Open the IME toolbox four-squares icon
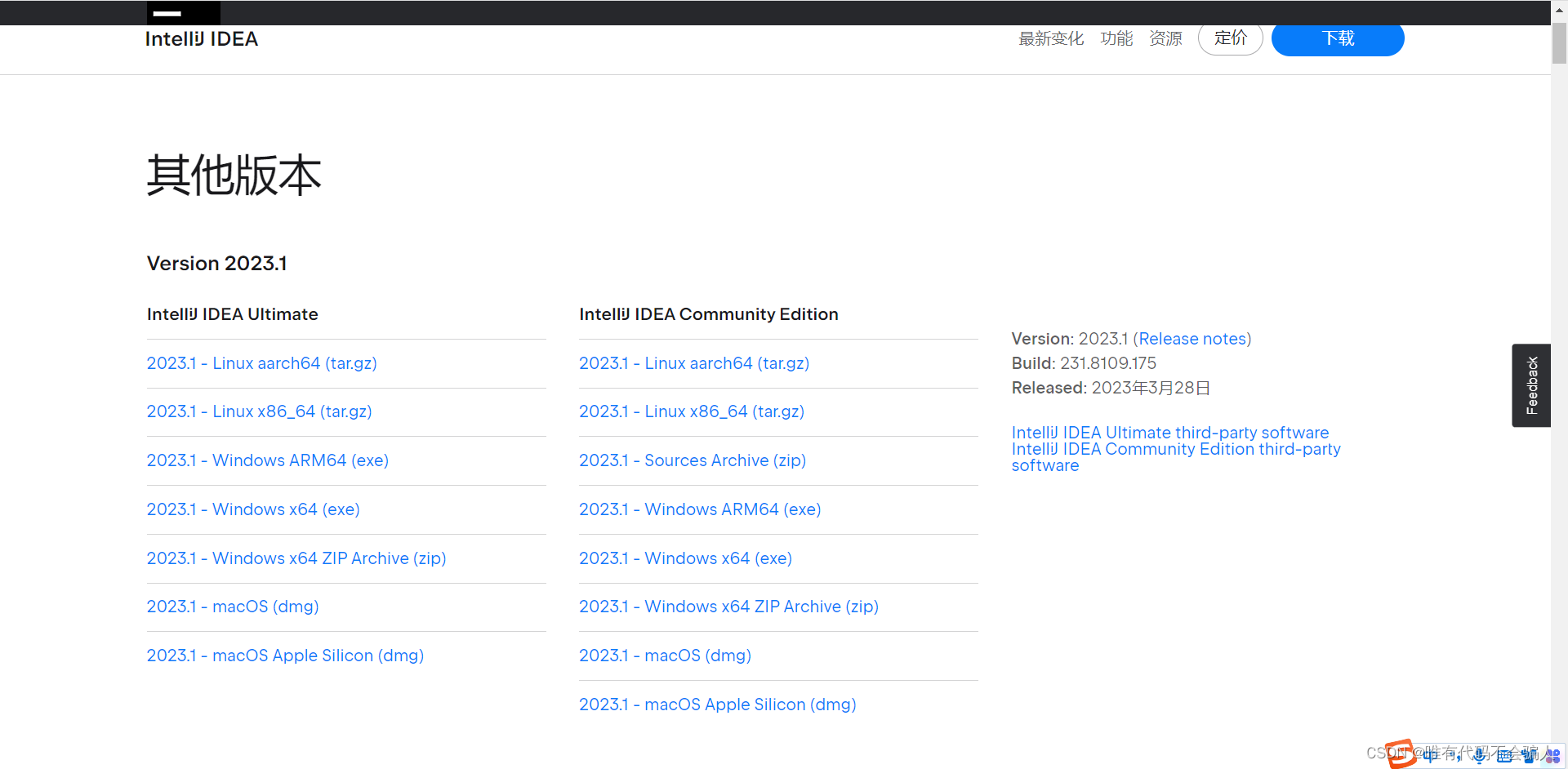 pyautogui.click(x=1552, y=756)
